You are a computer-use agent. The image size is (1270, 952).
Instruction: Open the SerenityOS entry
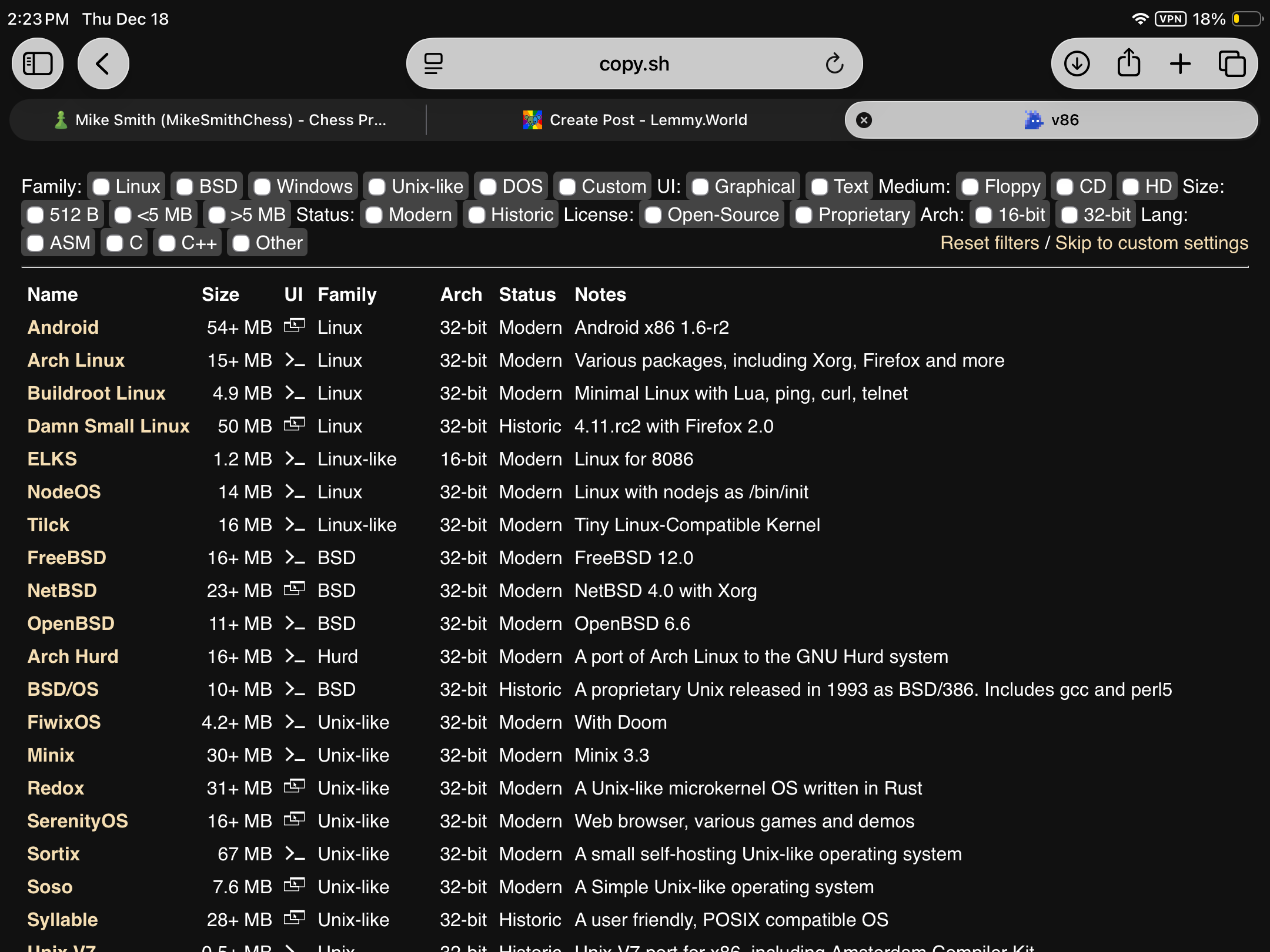pos(78,821)
